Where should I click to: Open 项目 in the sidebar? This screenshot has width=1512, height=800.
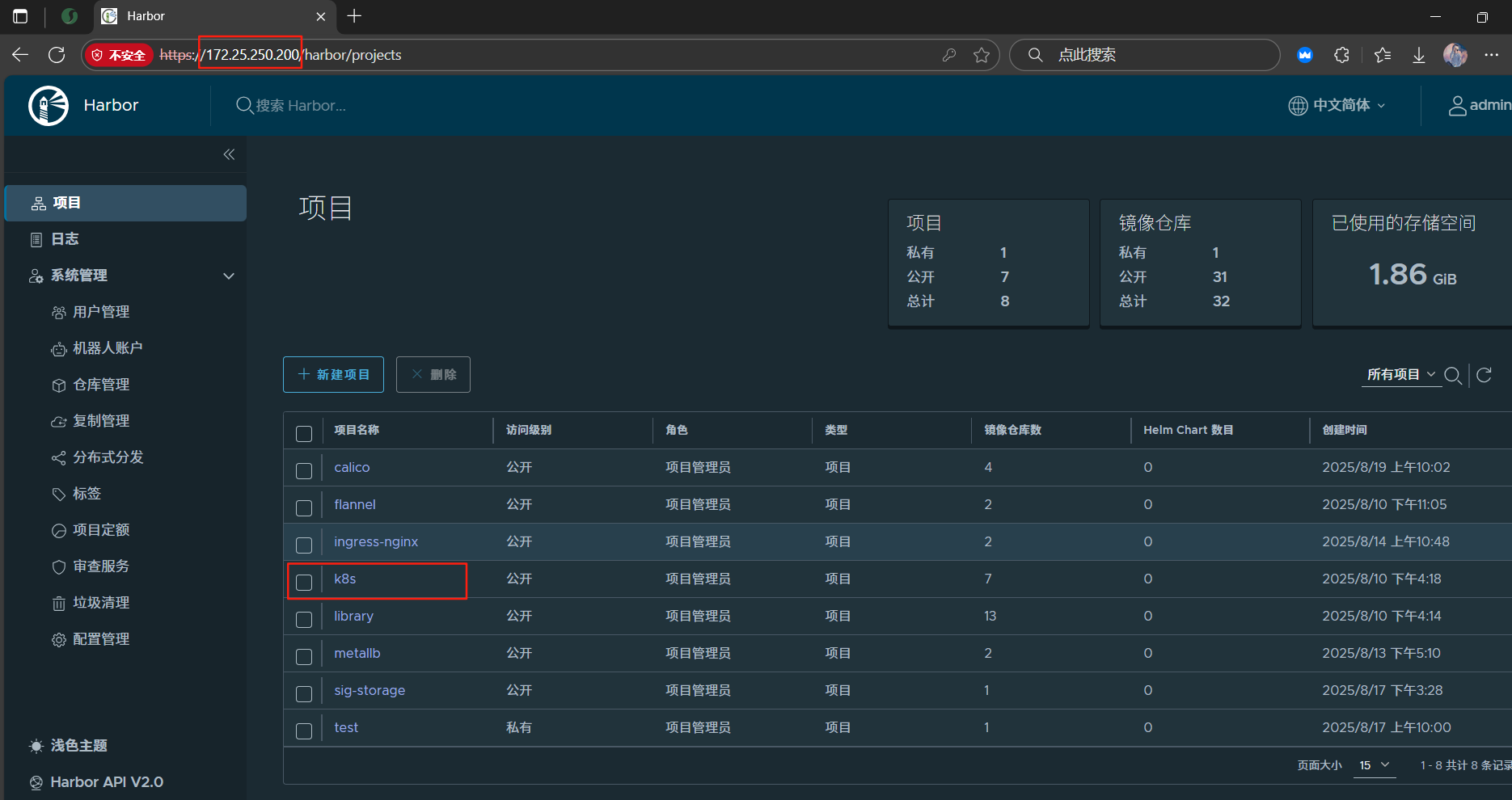[125, 203]
